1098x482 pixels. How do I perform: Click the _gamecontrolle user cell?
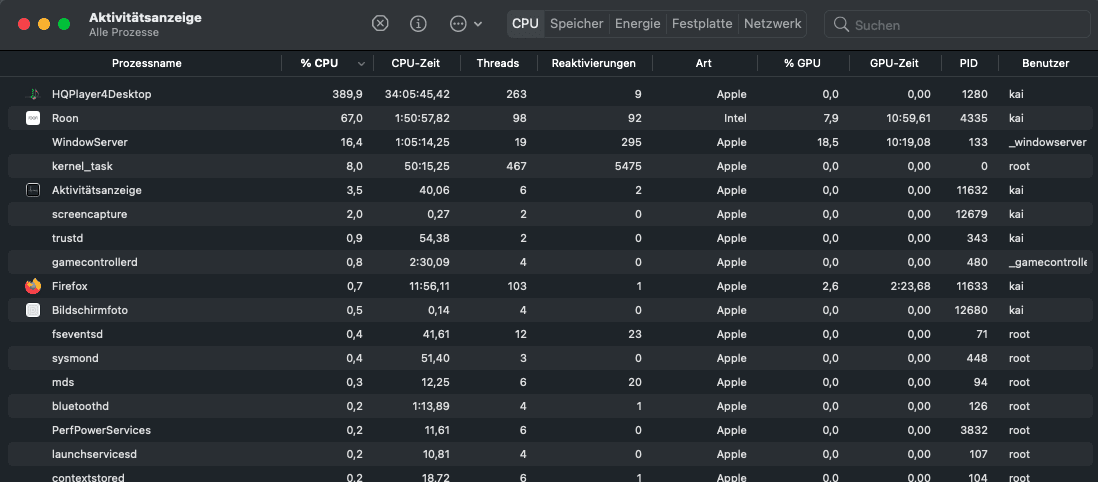1048,262
